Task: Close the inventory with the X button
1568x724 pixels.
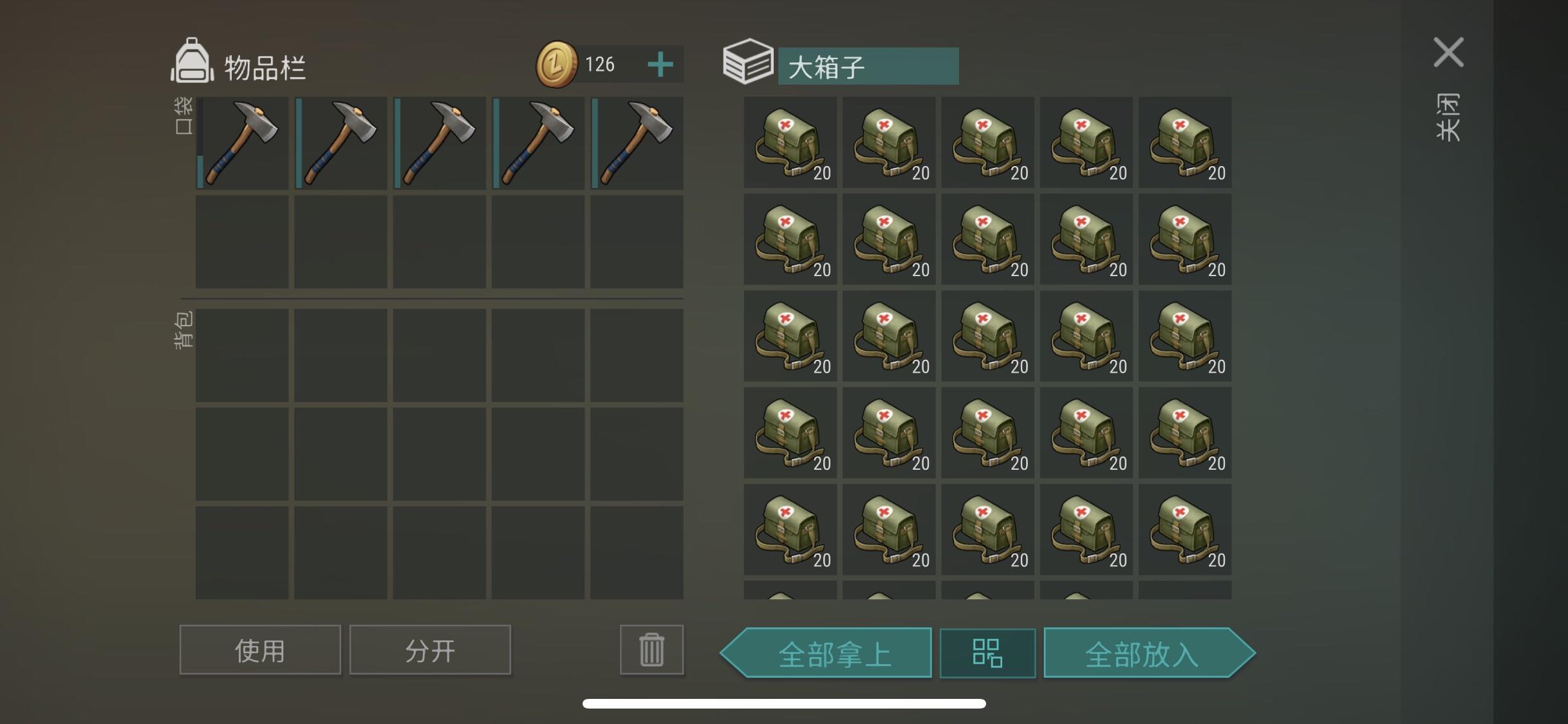Action: [x=1449, y=52]
